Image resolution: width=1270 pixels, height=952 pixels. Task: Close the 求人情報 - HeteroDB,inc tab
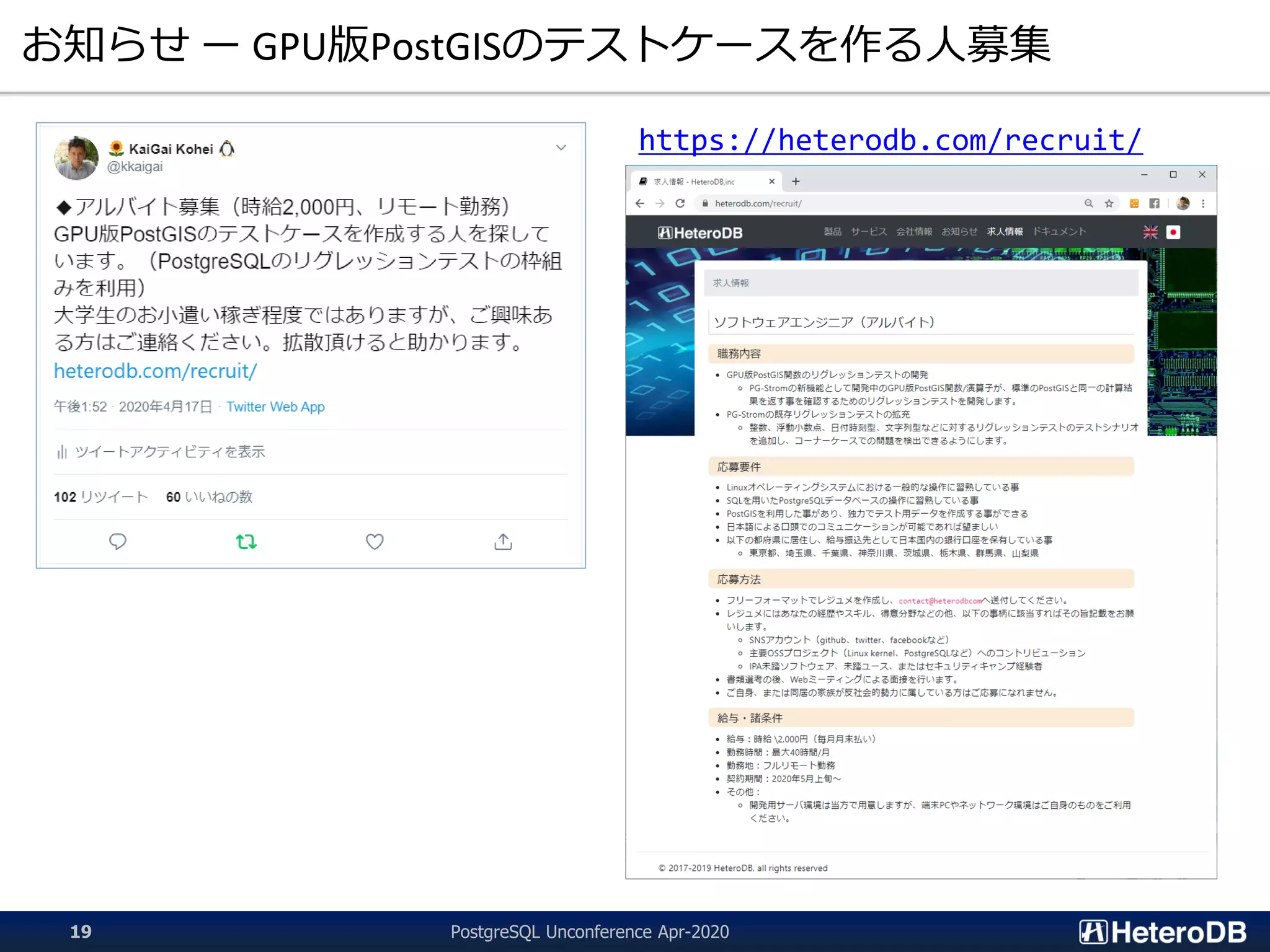(772, 182)
